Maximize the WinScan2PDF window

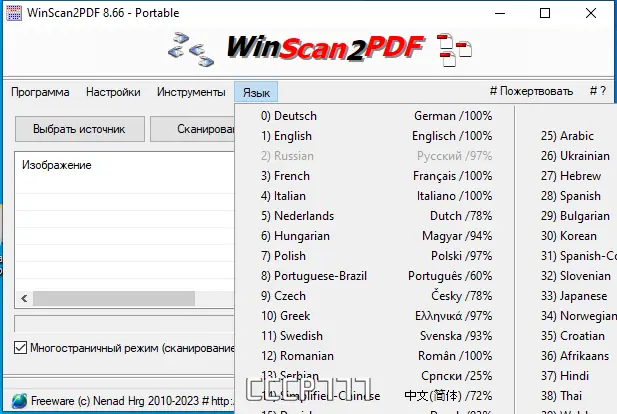point(545,13)
